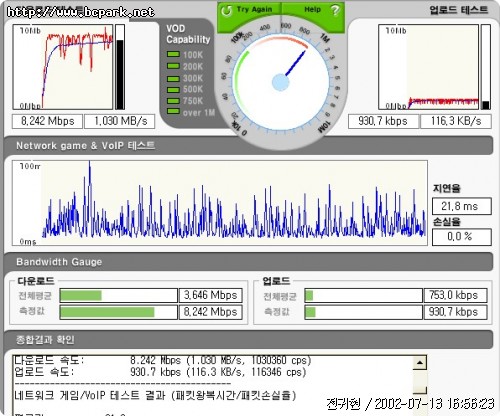
Task: Click the 종합결과 확인 section header
Action: (248, 340)
